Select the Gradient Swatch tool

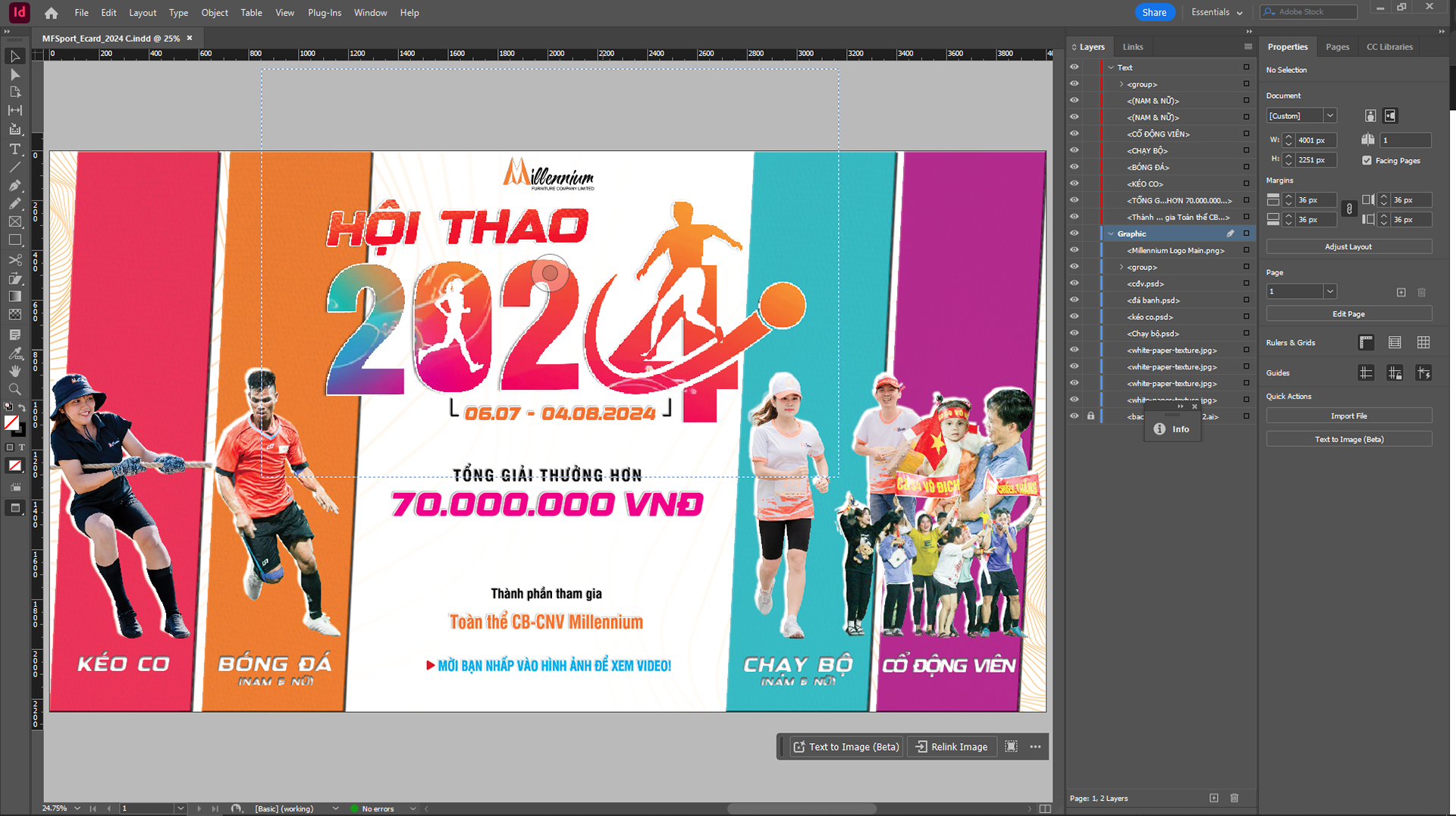coord(14,297)
